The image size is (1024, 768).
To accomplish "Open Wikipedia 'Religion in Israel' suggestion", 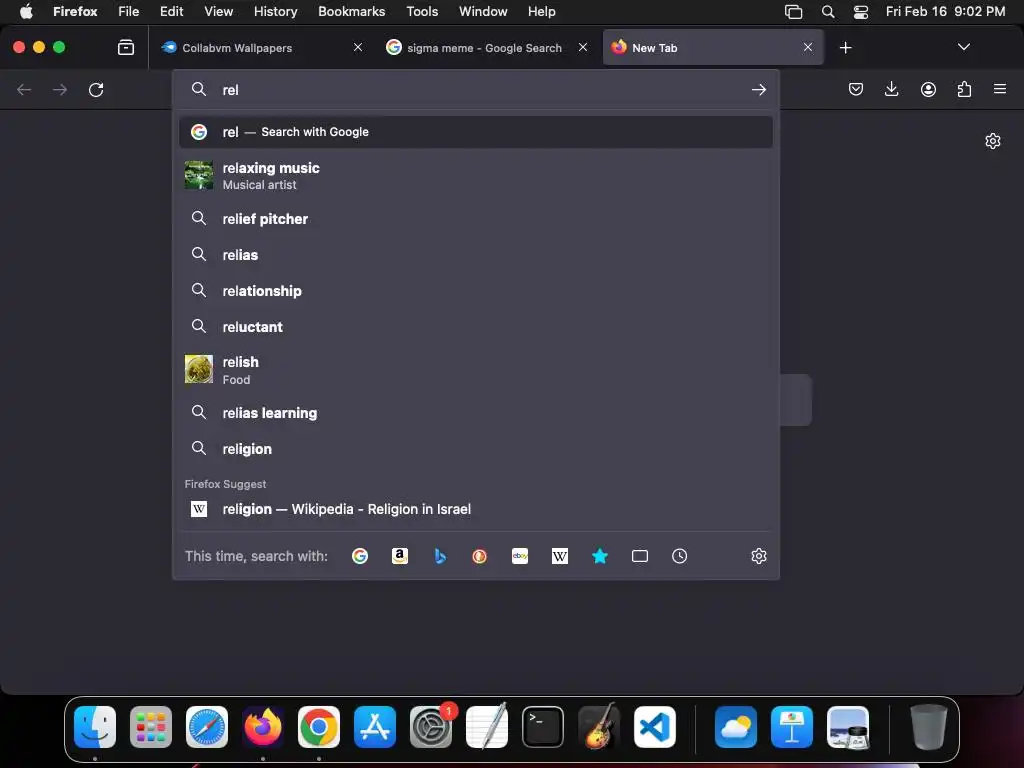I will click(475, 509).
